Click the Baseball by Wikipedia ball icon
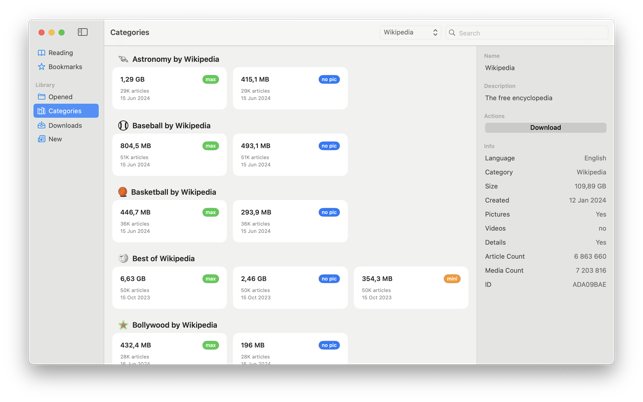643x402 pixels. click(123, 126)
